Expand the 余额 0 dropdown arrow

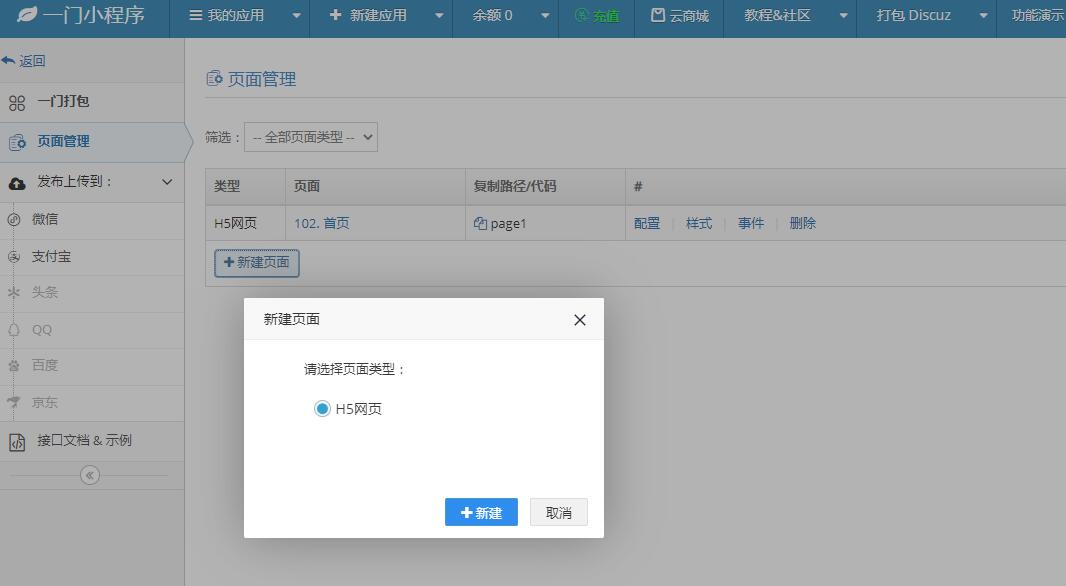click(x=545, y=16)
